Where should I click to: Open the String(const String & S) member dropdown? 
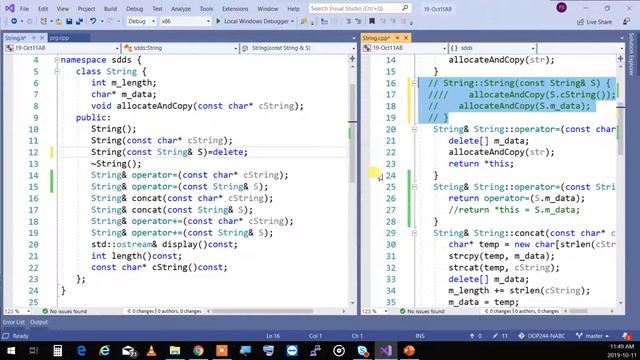tap(298, 48)
